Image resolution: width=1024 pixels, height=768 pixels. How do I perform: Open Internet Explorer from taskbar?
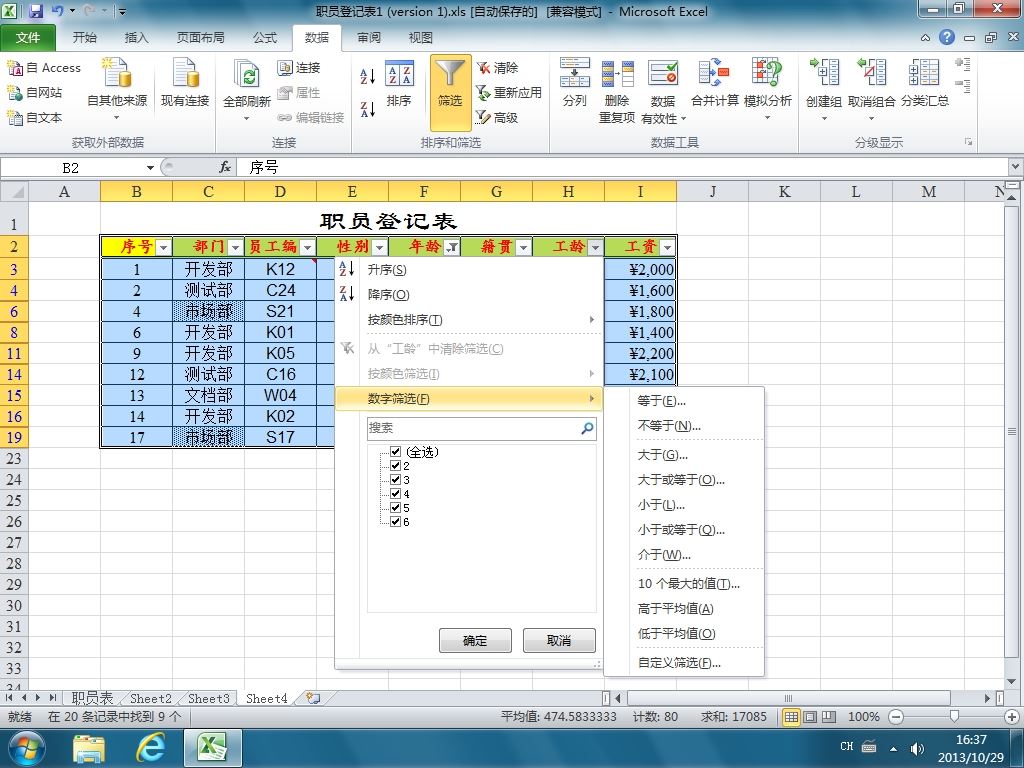pos(150,747)
